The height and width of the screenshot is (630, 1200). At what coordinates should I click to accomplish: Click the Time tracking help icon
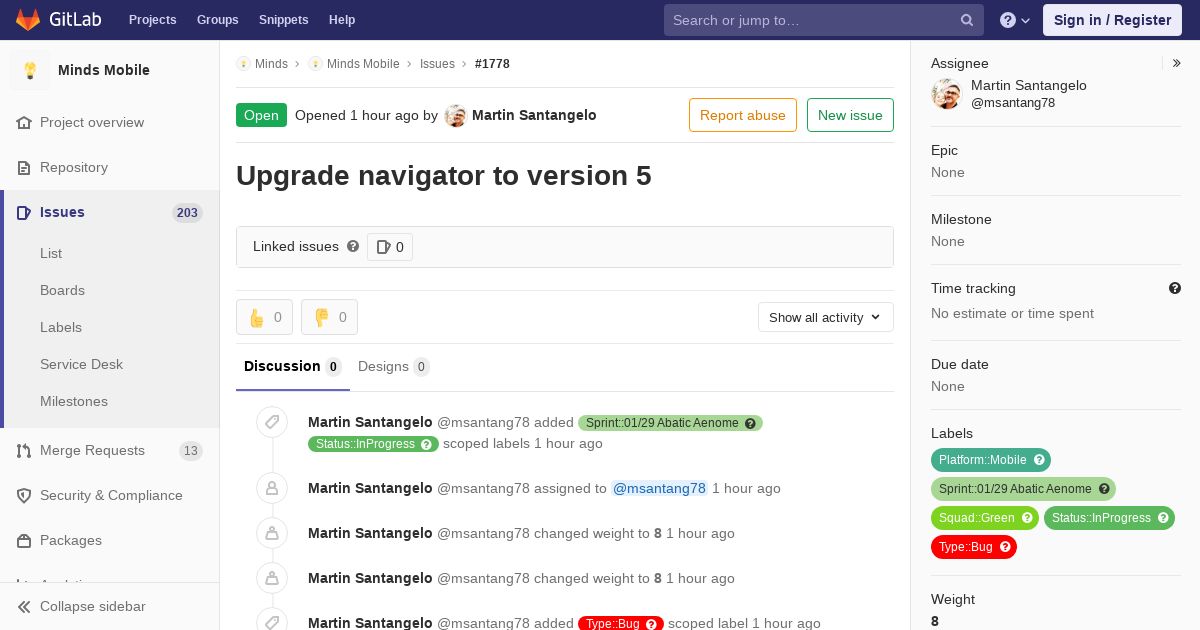tap(1175, 288)
